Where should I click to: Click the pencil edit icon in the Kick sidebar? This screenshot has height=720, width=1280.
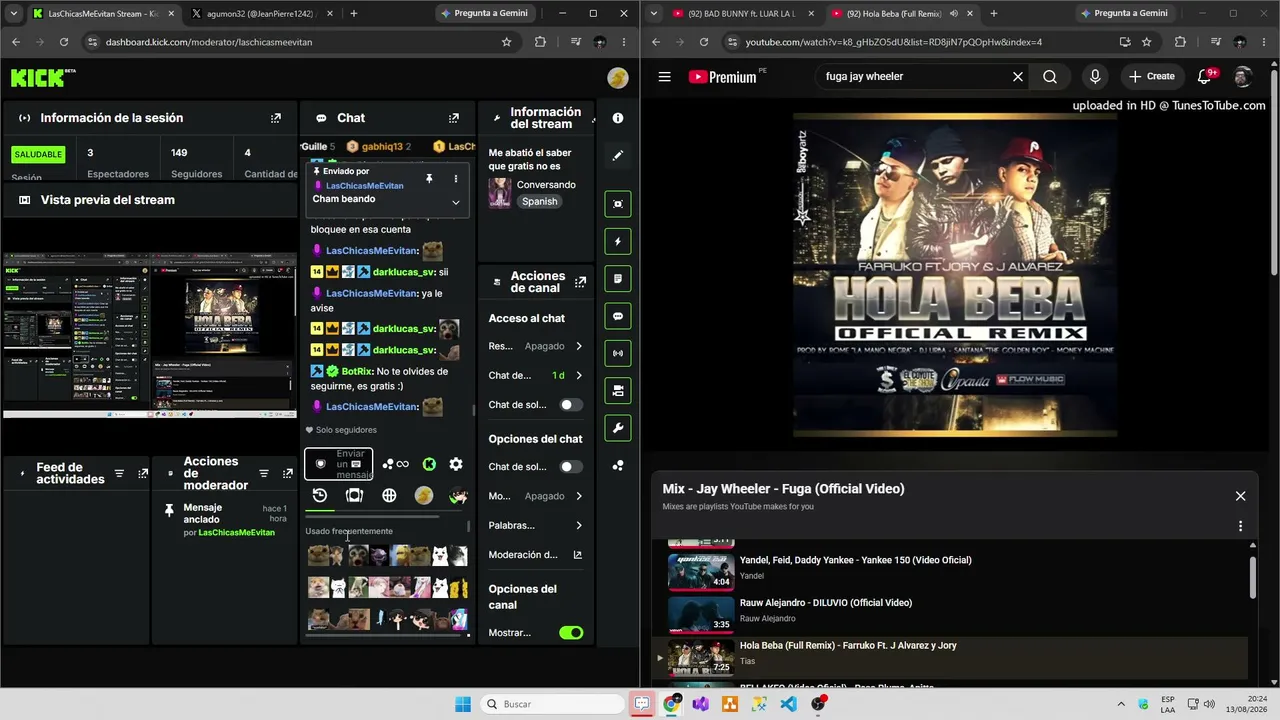click(618, 156)
